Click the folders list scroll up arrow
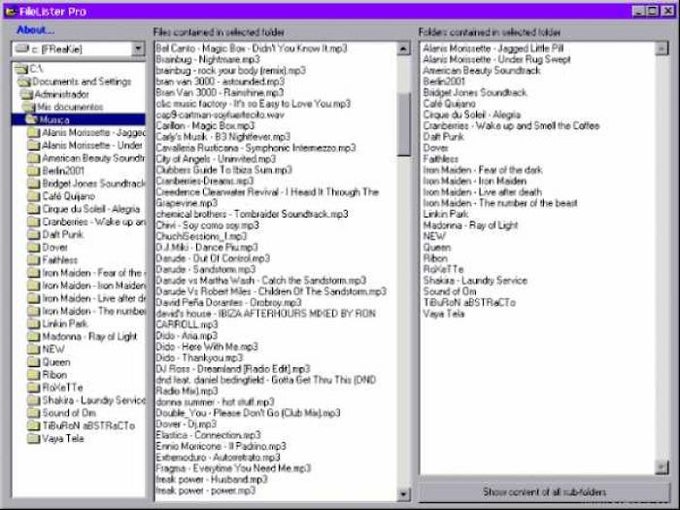This screenshot has height=510, width=680. (x=661, y=48)
